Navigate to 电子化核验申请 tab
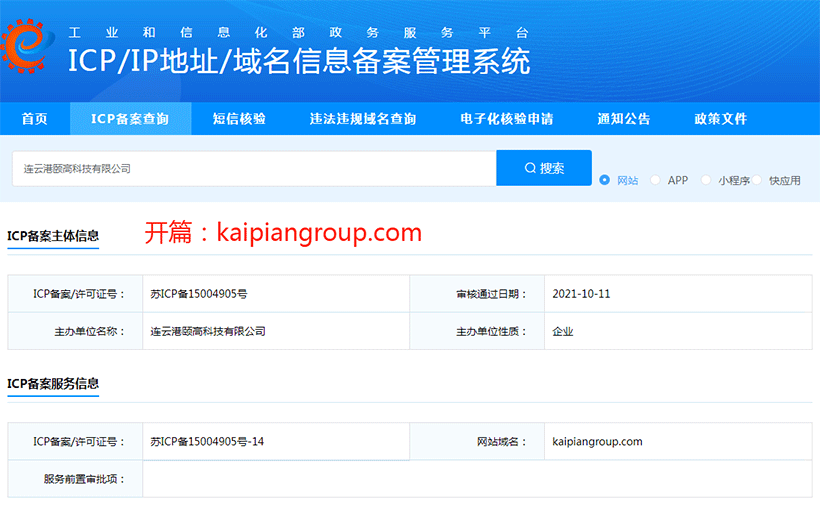820x514 pixels. (x=506, y=119)
